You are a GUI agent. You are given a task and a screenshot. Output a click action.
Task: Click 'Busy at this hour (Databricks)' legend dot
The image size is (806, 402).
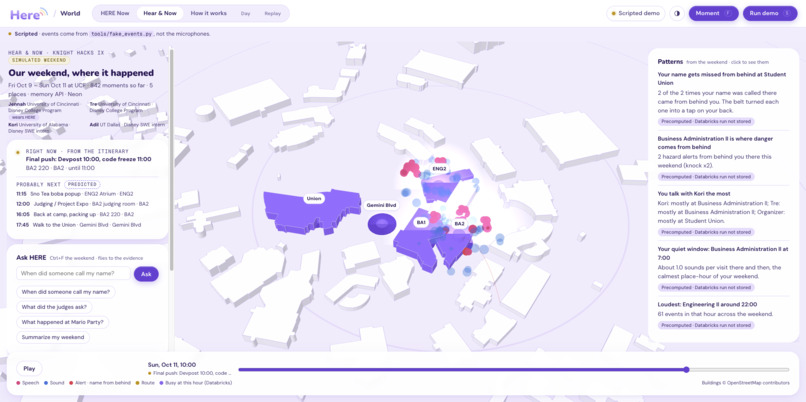click(161, 383)
